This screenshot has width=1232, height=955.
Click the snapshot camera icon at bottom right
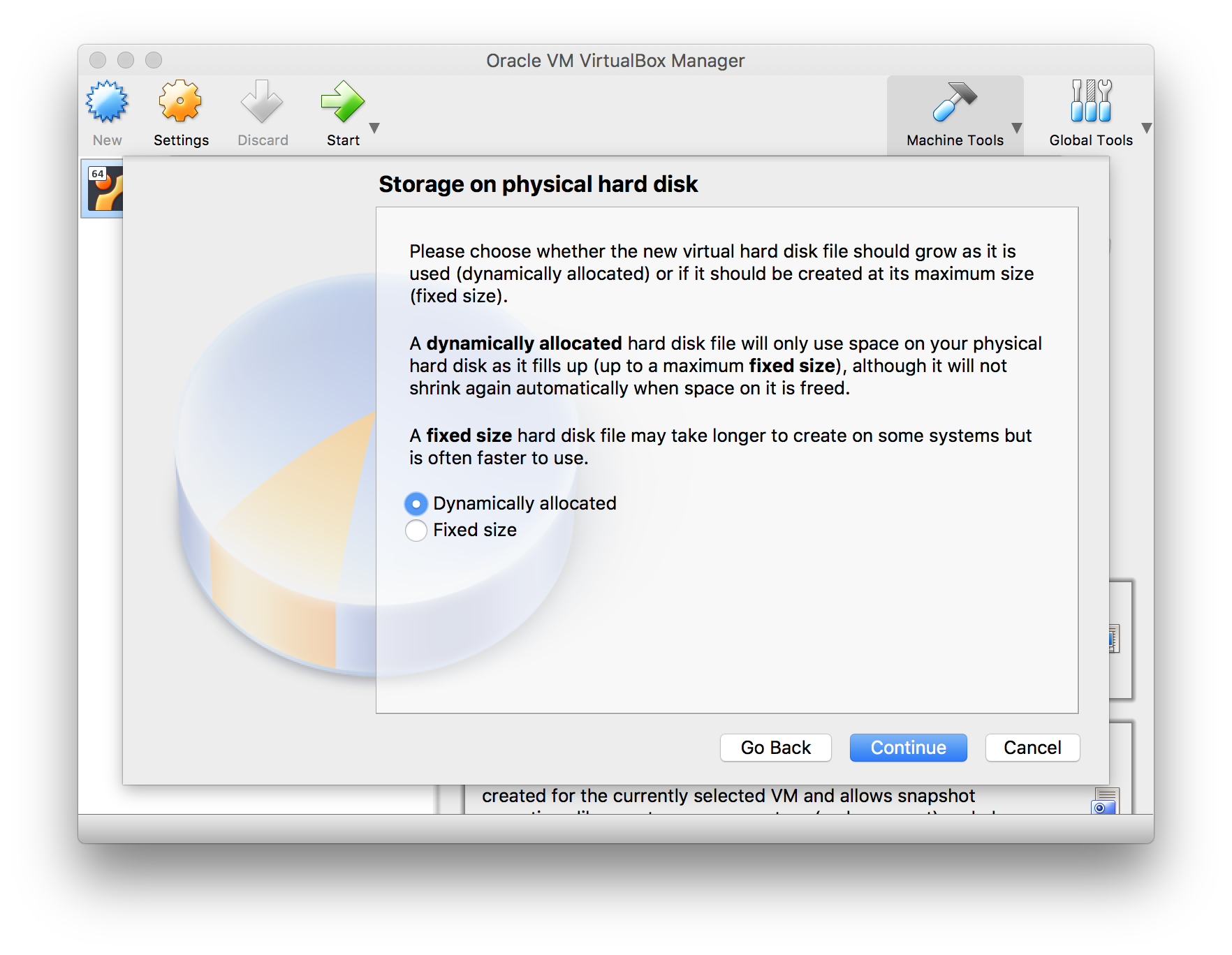point(1104,803)
